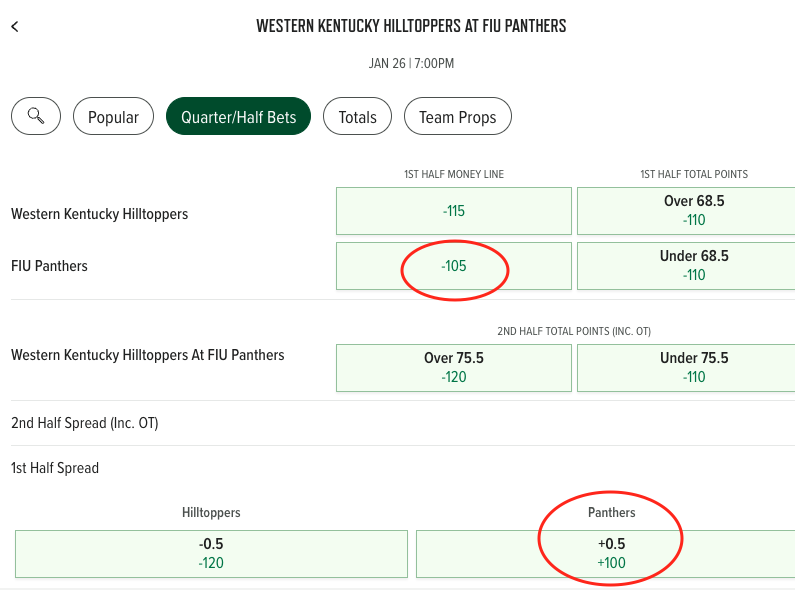Click the 1ST HALF TOTAL POINTS header
The width and height of the screenshot is (795, 590).
(x=694, y=174)
